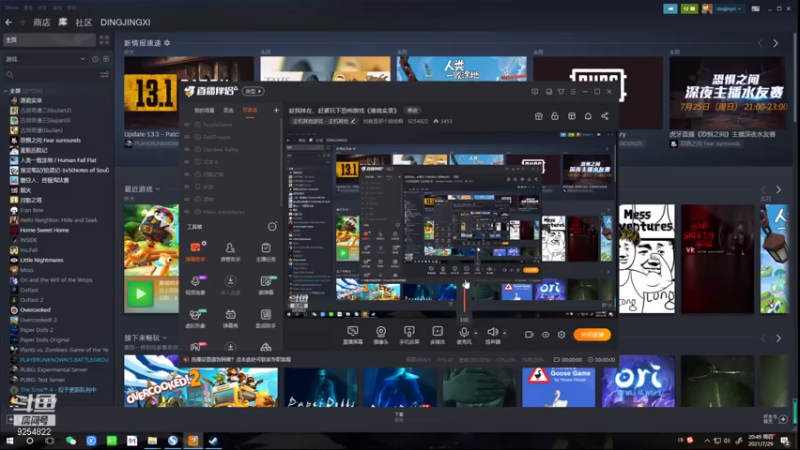Open the Steam Store (商店) tab
This screenshot has height=450, width=800.
(x=41, y=22)
